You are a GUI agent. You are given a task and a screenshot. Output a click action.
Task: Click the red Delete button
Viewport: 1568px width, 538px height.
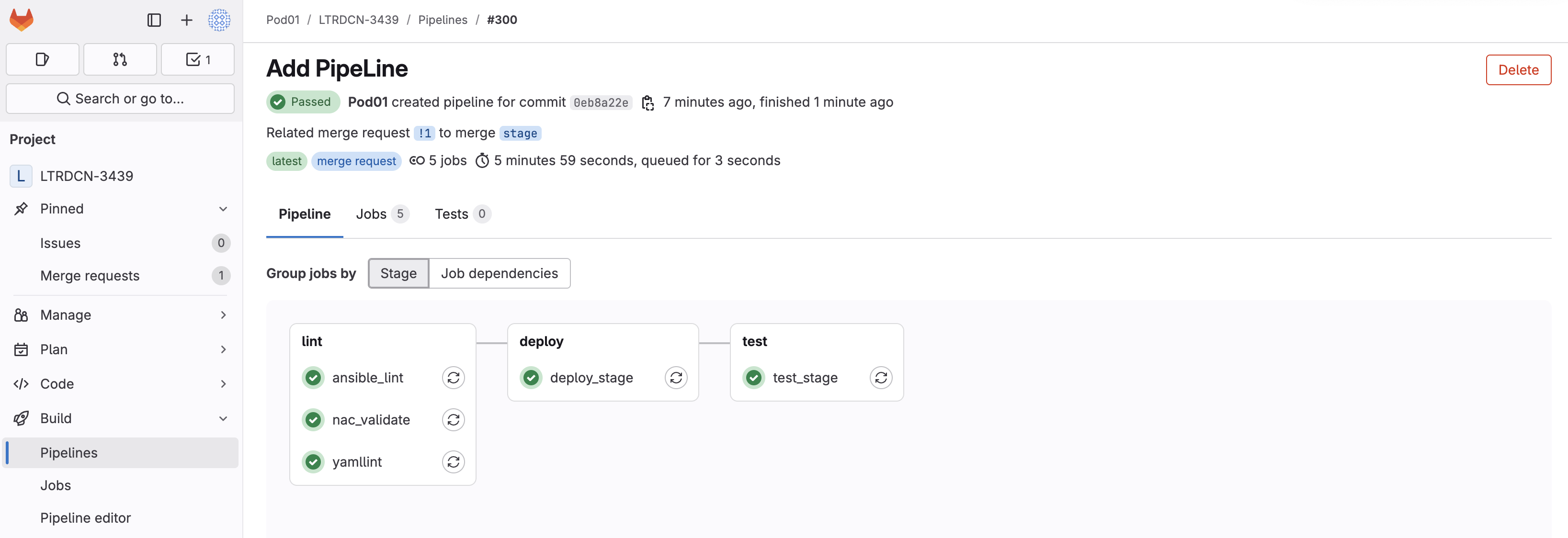coord(1518,70)
